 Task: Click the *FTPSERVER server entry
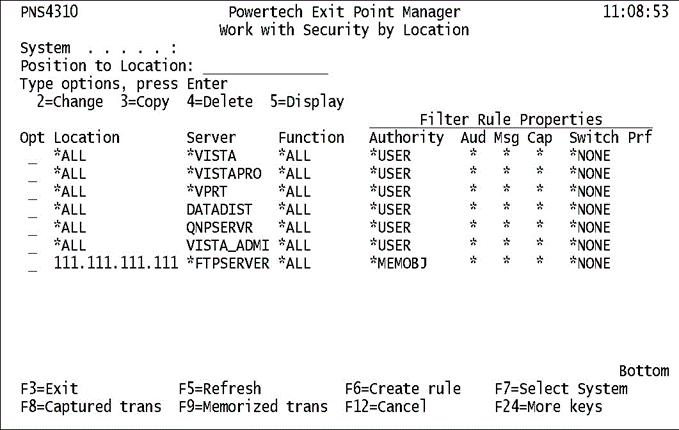pyautogui.click(x=227, y=263)
